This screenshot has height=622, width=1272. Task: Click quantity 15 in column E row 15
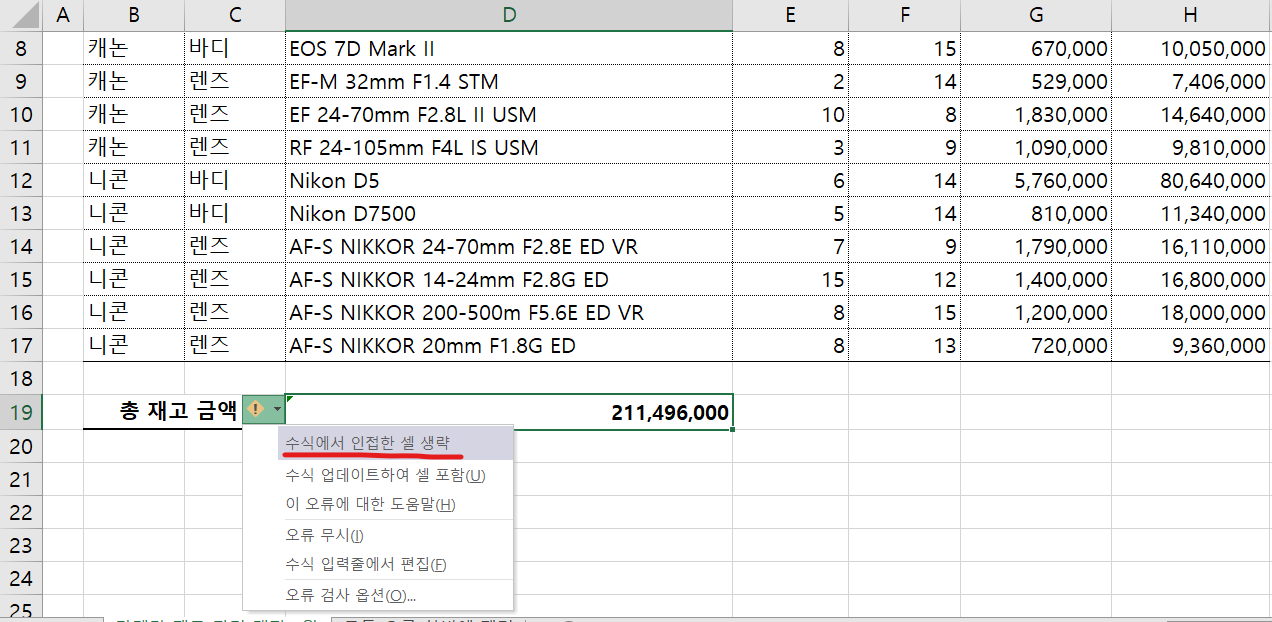(x=790, y=279)
